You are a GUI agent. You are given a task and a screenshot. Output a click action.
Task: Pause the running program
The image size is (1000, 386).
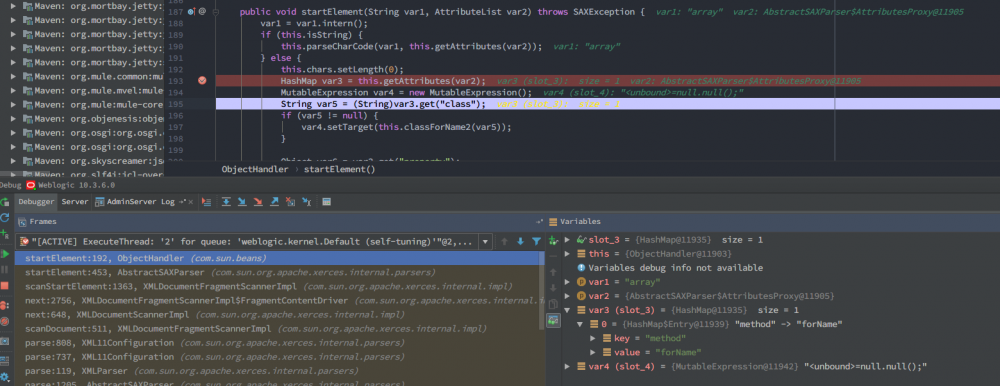point(4,269)
